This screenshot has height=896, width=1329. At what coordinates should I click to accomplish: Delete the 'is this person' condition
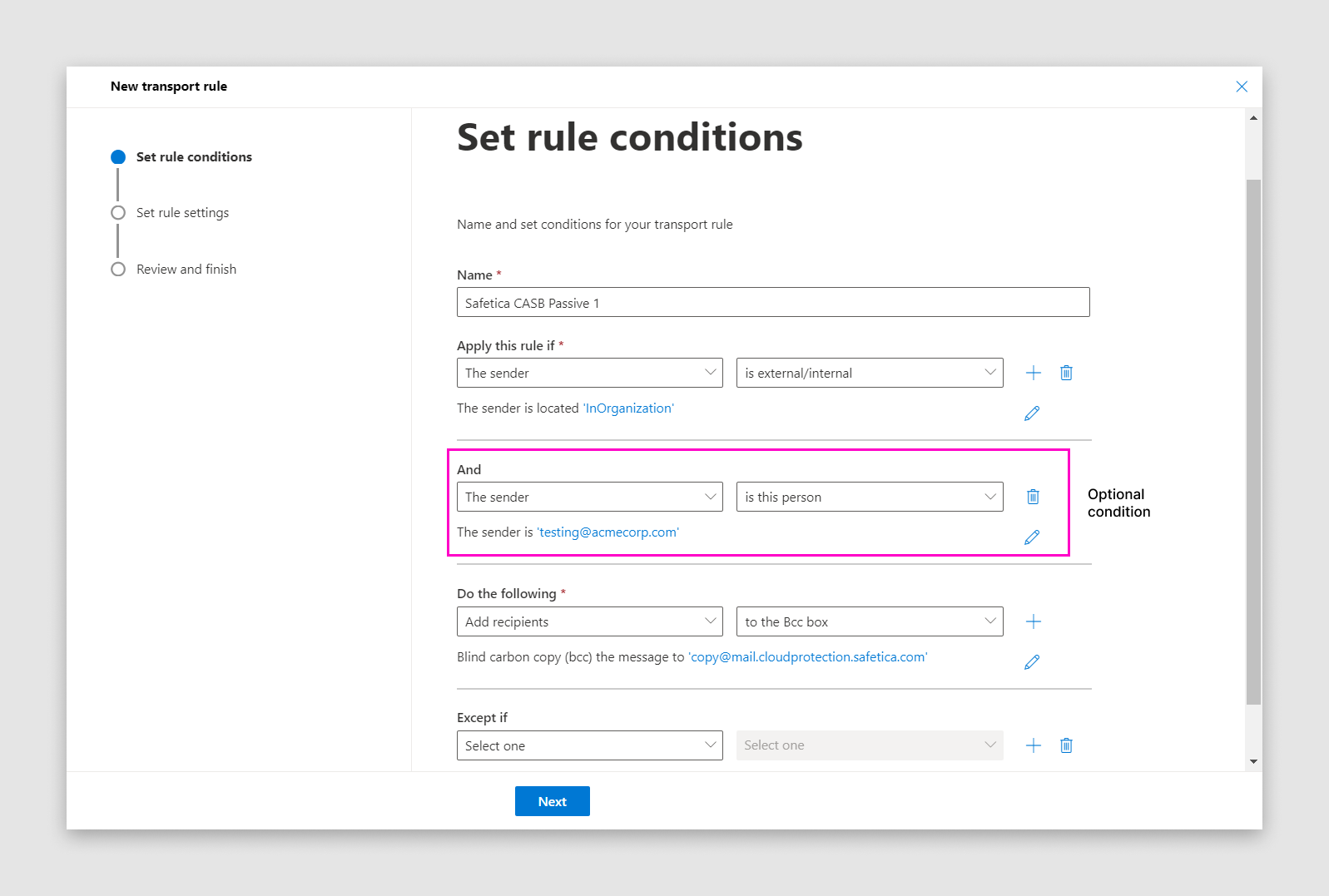coord(1033,497)
